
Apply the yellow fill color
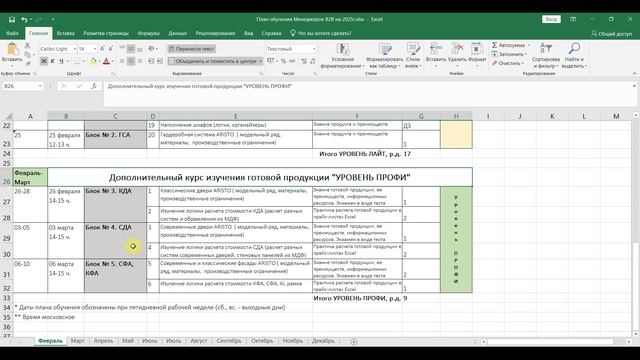93,61
